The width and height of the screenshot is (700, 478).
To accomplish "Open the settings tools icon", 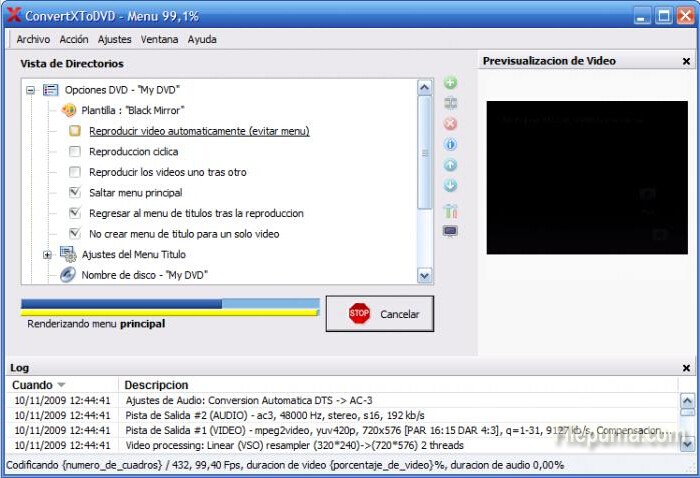I will coord(450,211).
